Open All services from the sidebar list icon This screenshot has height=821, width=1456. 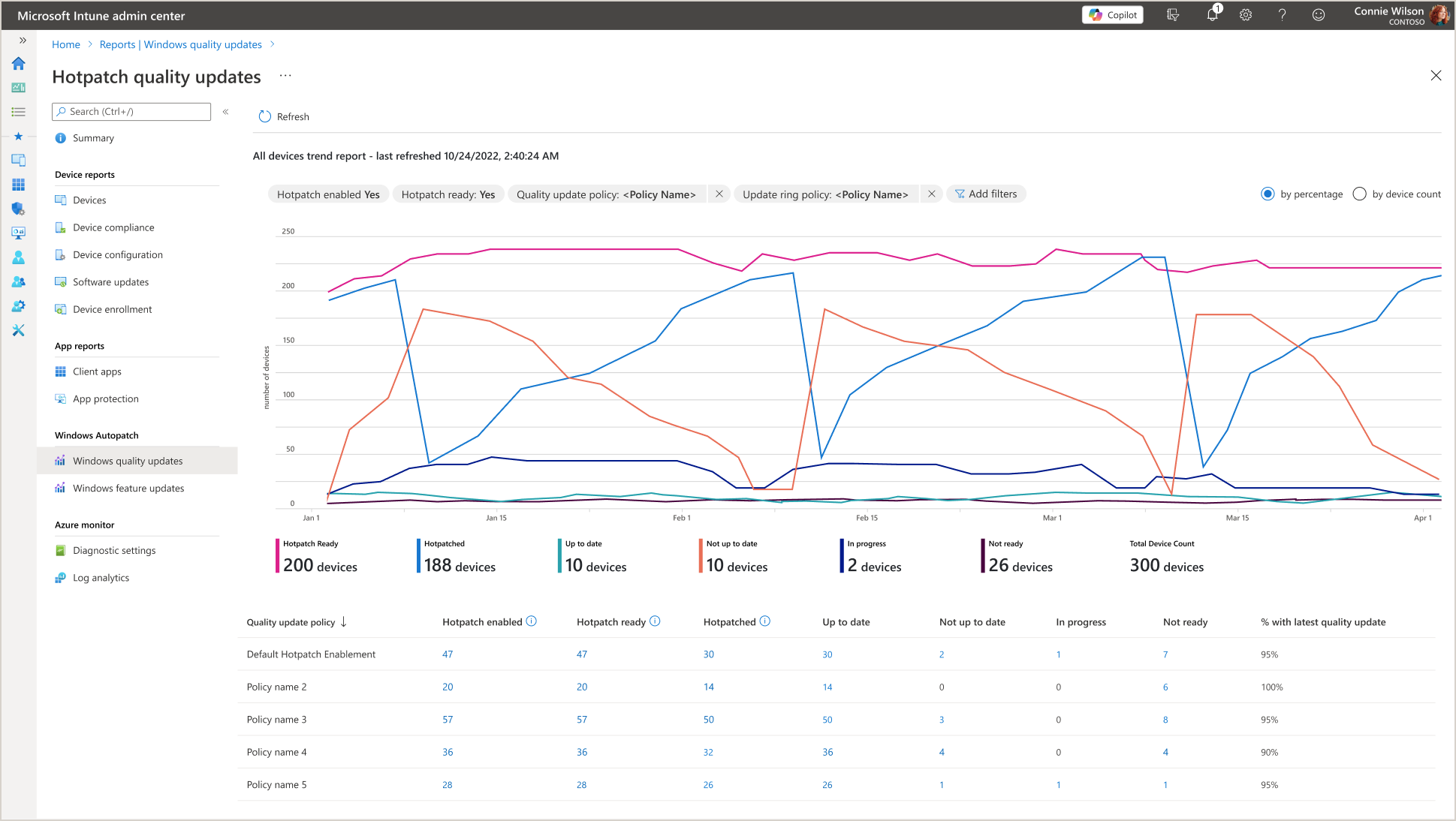point(18,111)
